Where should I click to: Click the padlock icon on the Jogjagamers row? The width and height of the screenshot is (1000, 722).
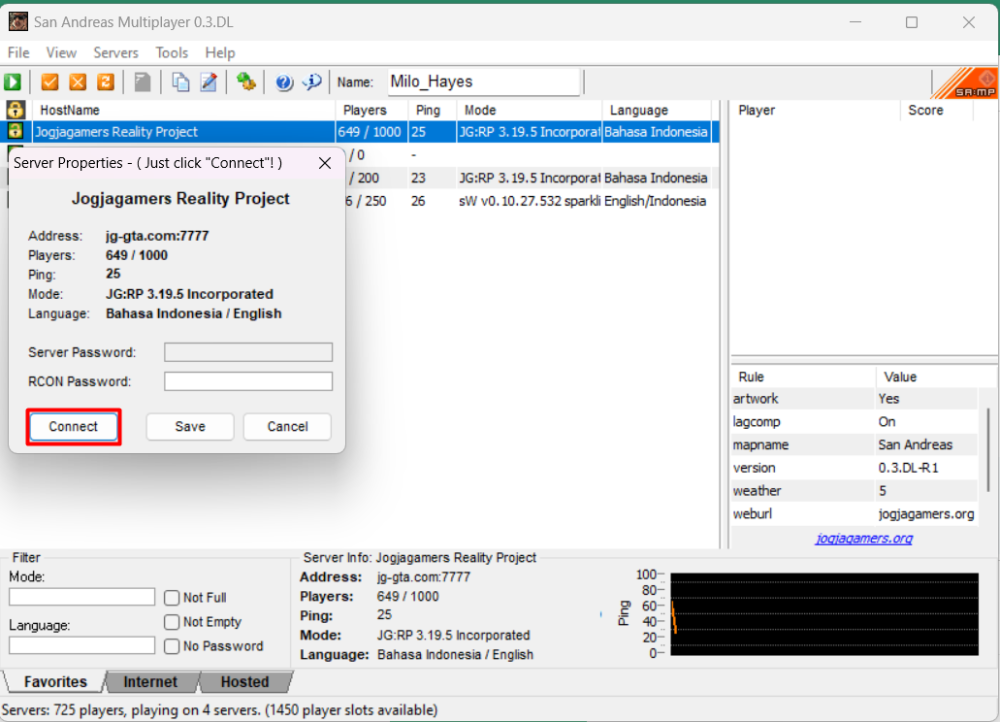click(x=15, y=131)
